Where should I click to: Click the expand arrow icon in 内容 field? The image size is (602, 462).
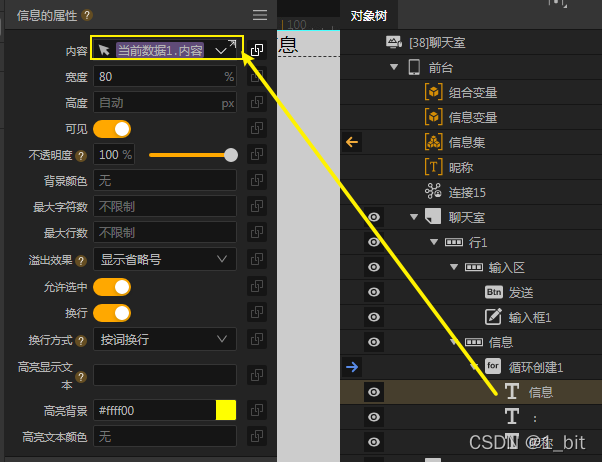(232, 44)
